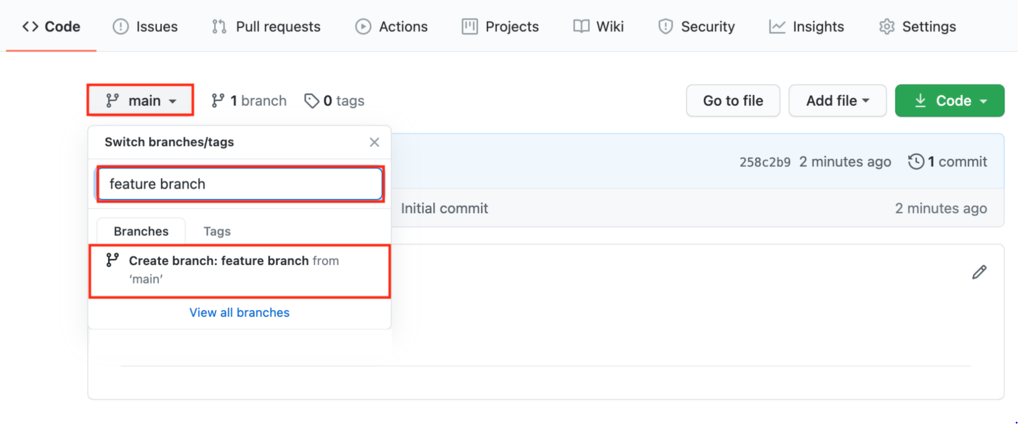This screenshot has width=1018, height=446.
Task: Open the green Code dropdown
Action: pyautogui.click(x=949, y=101)
